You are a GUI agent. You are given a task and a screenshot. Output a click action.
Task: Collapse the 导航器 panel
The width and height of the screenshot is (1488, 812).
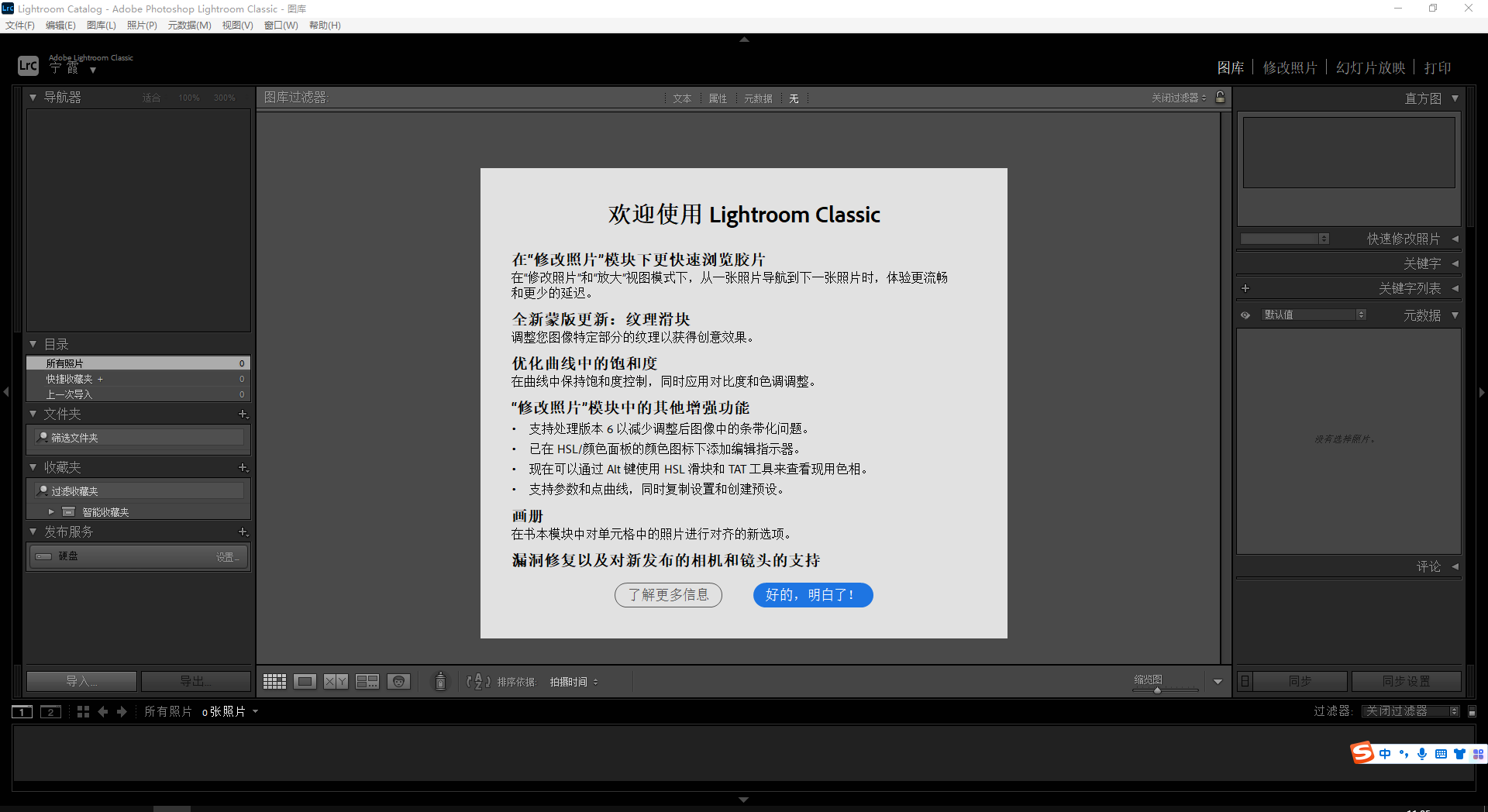pos(33,98)
